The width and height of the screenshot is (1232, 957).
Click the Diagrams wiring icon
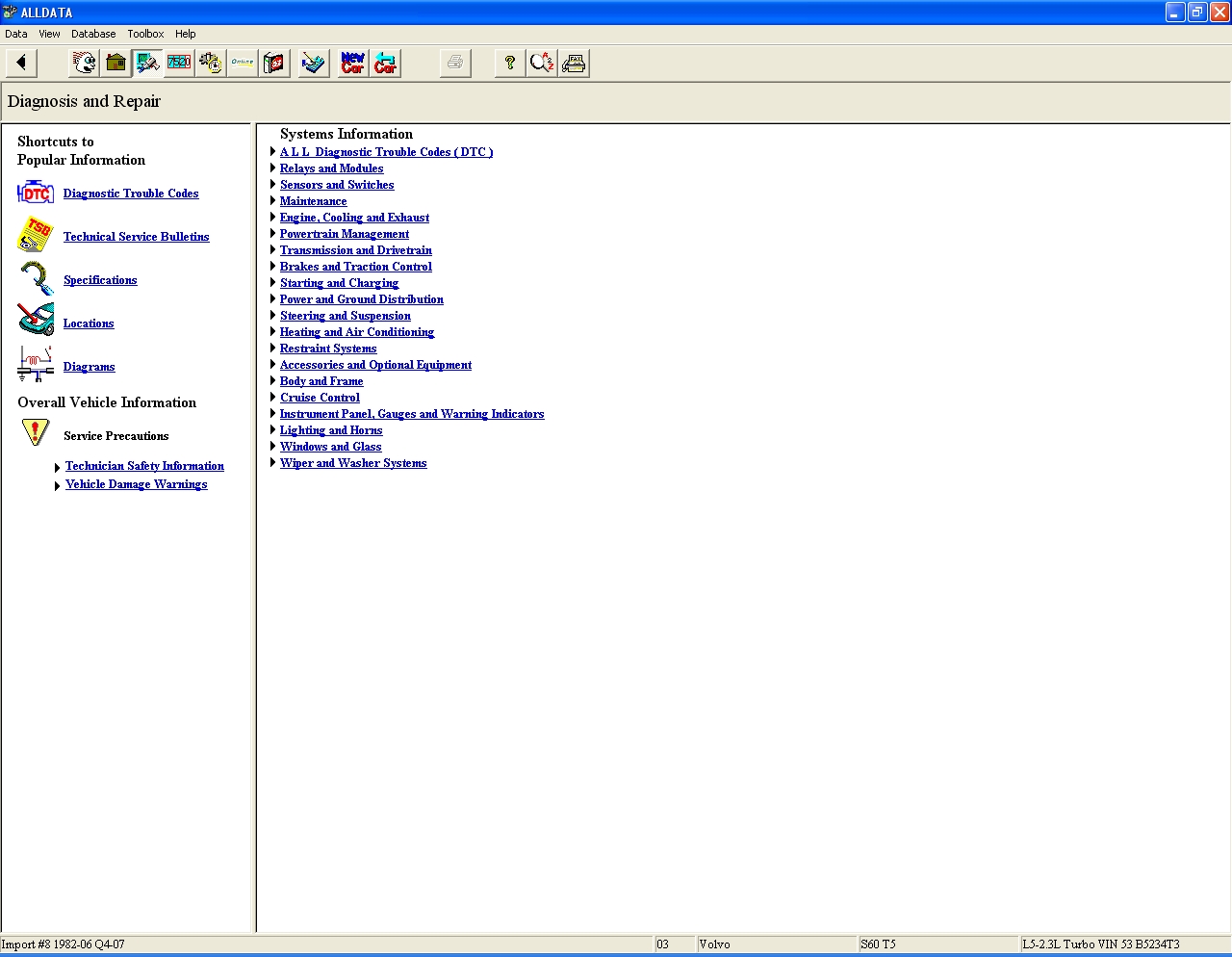[36, 364]
